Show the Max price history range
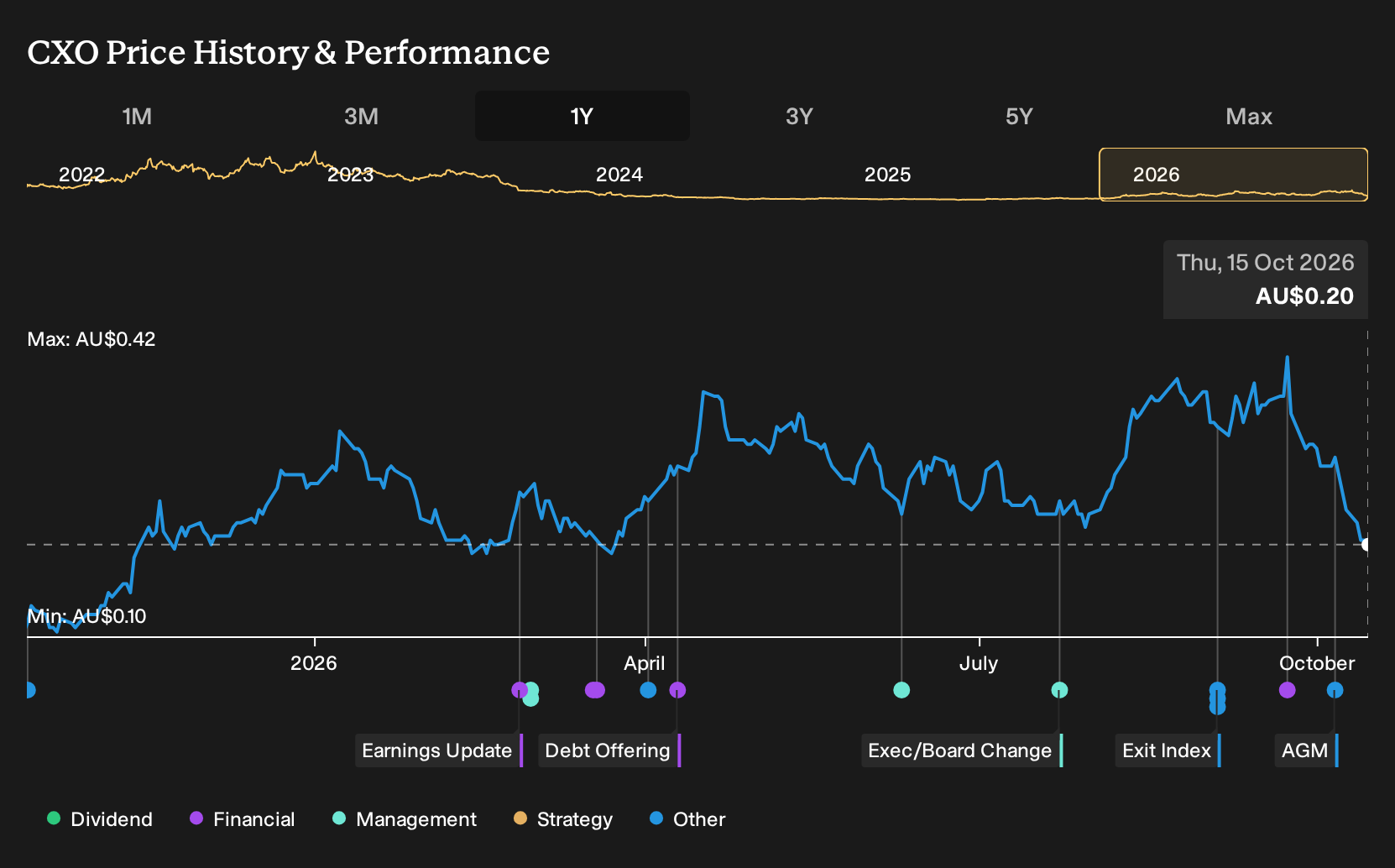This screenshot has width=1395, height=868. (1249, 116)
